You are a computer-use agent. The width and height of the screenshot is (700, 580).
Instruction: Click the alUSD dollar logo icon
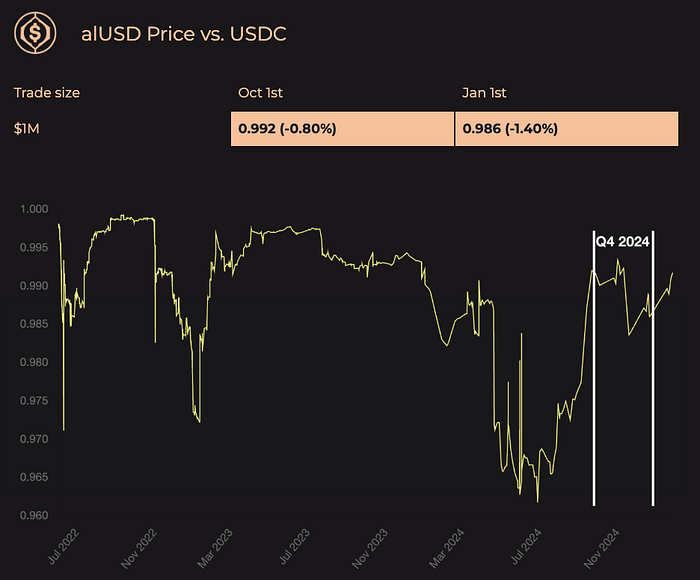[35, 33]
